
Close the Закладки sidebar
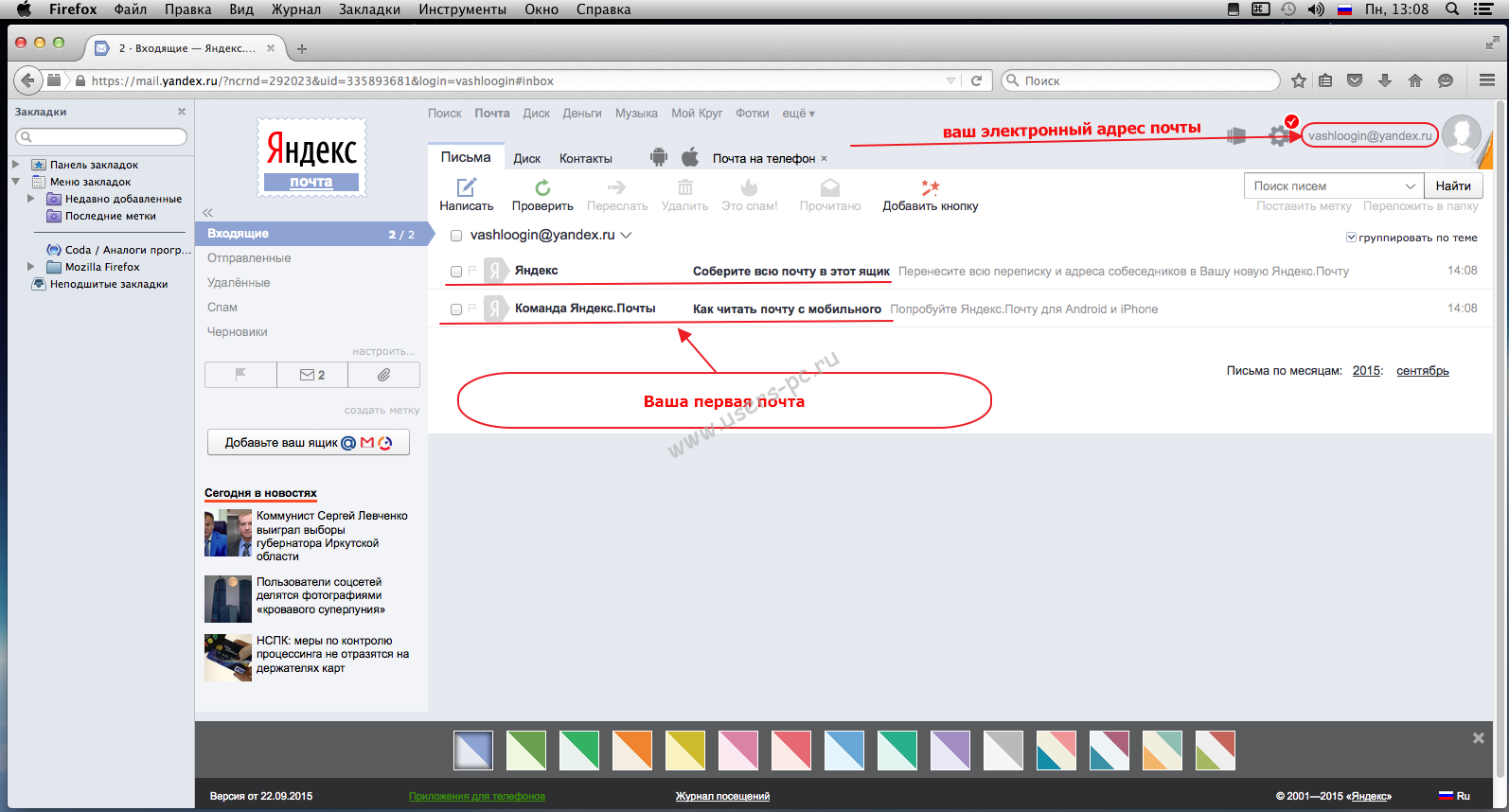point(182,112)
